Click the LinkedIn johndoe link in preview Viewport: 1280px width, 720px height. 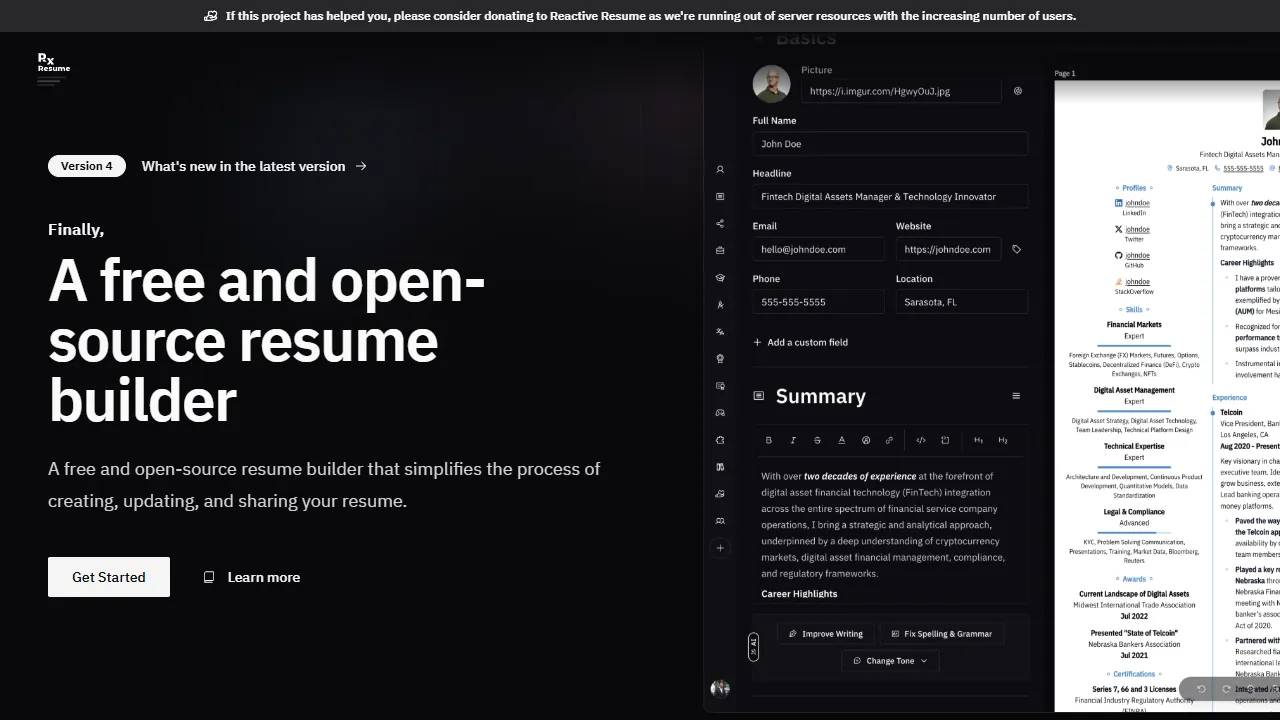pos(1137,203)
